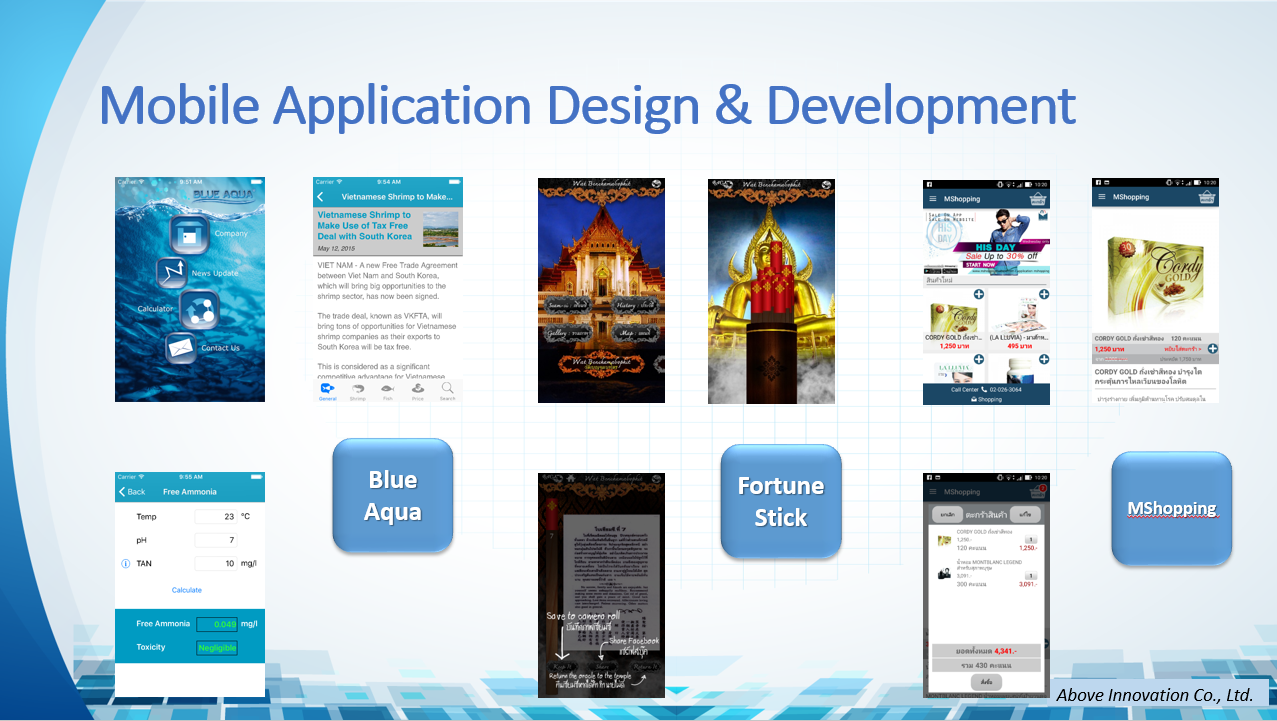This screenshot has width=1277, height=721.
Task: Click the MShopping label button
Action: [1172, 509]
